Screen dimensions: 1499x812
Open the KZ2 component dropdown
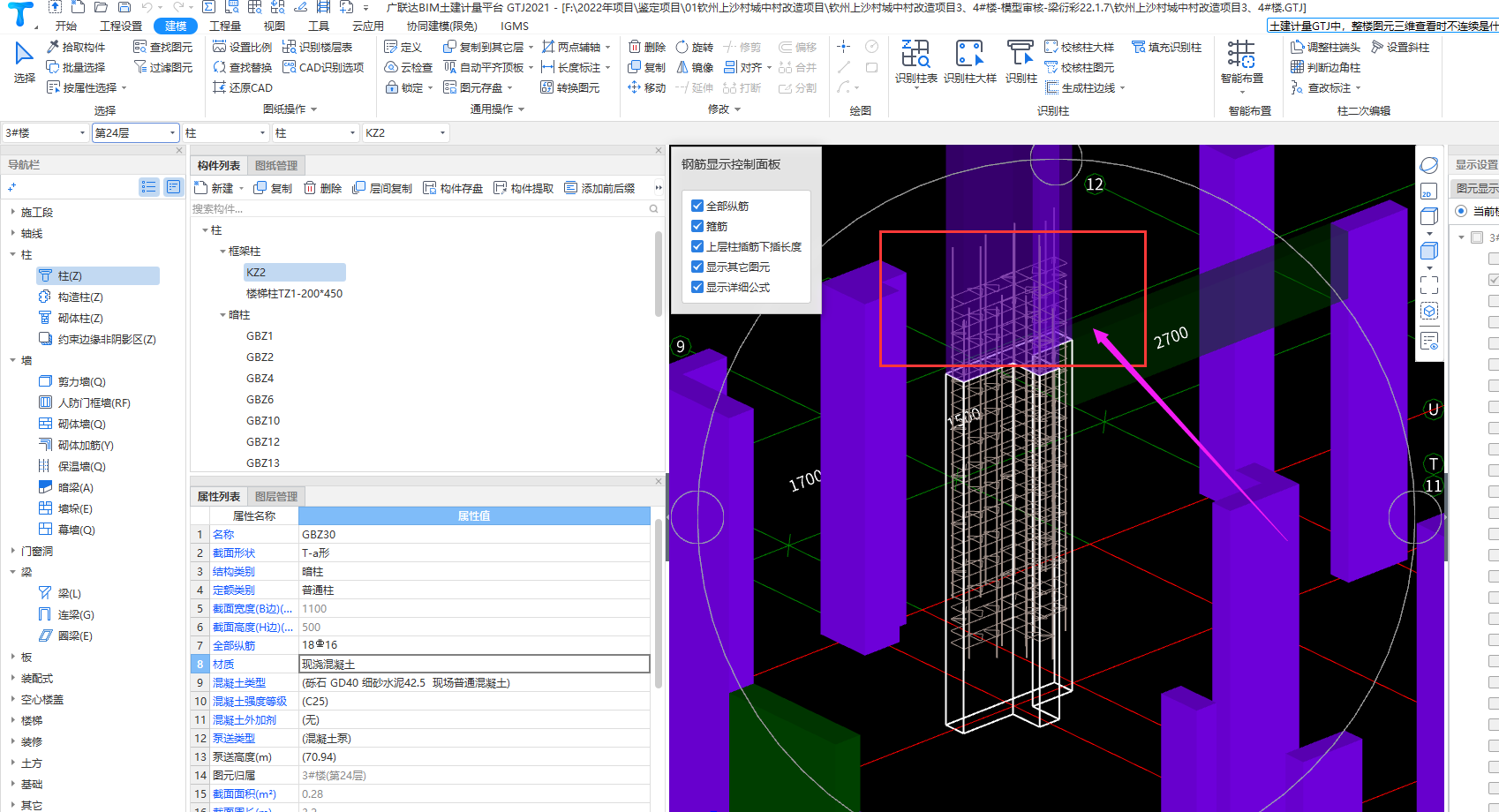coord(406,132)
